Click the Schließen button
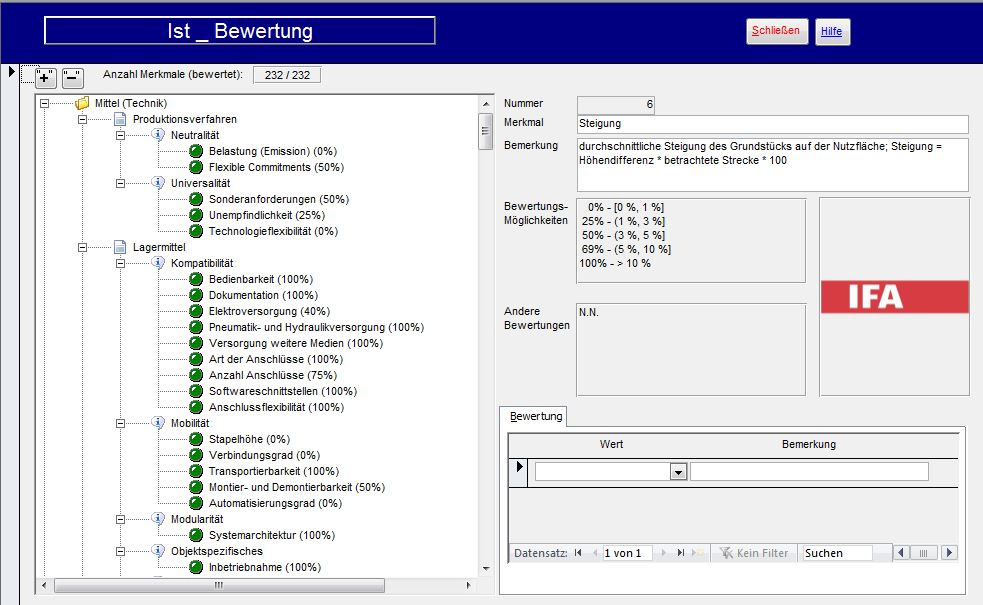Image resolution: width=983 pixels, height=605 pixels. pos(777,31)
